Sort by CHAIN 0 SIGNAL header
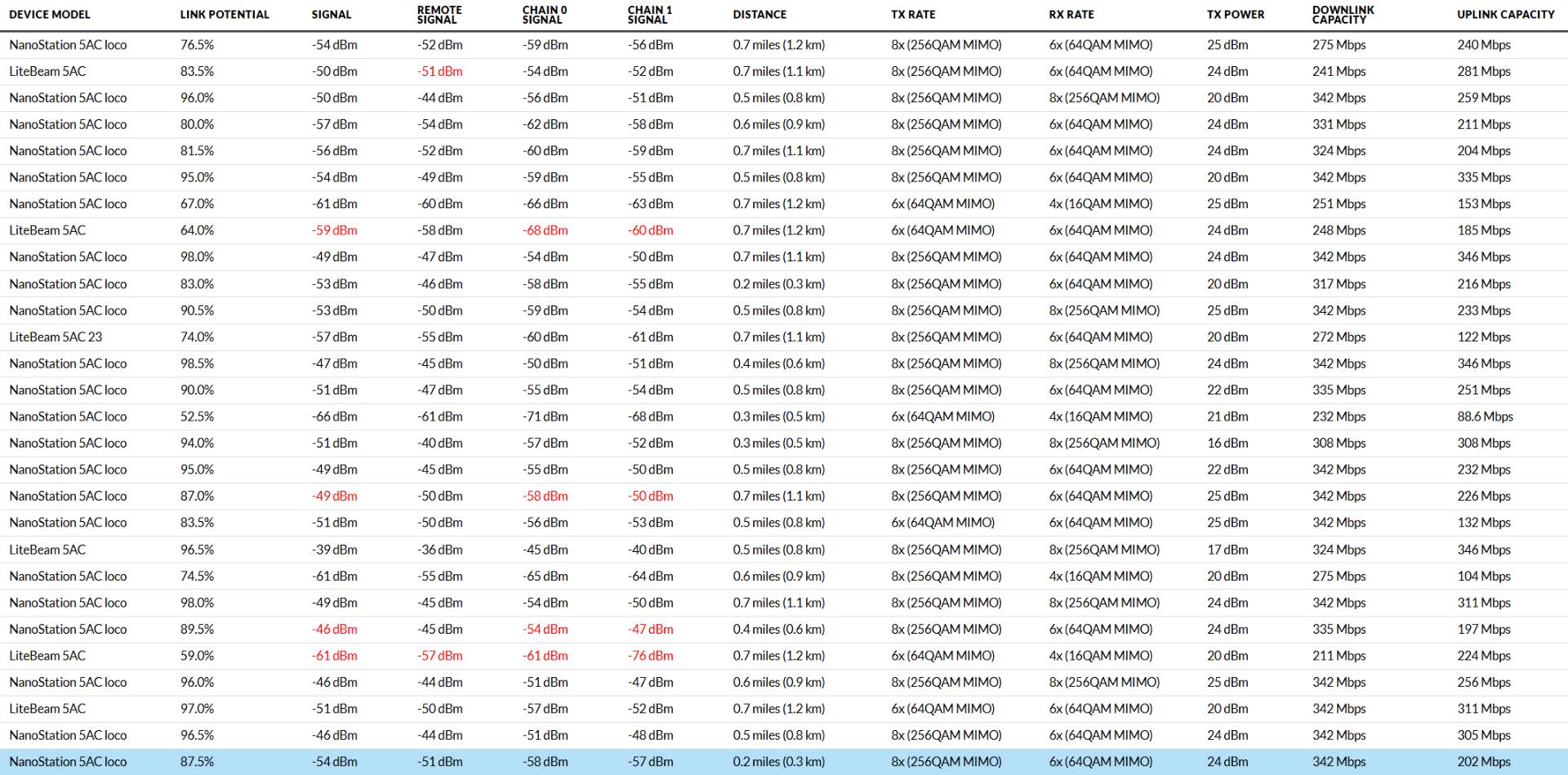 (545, 15)
